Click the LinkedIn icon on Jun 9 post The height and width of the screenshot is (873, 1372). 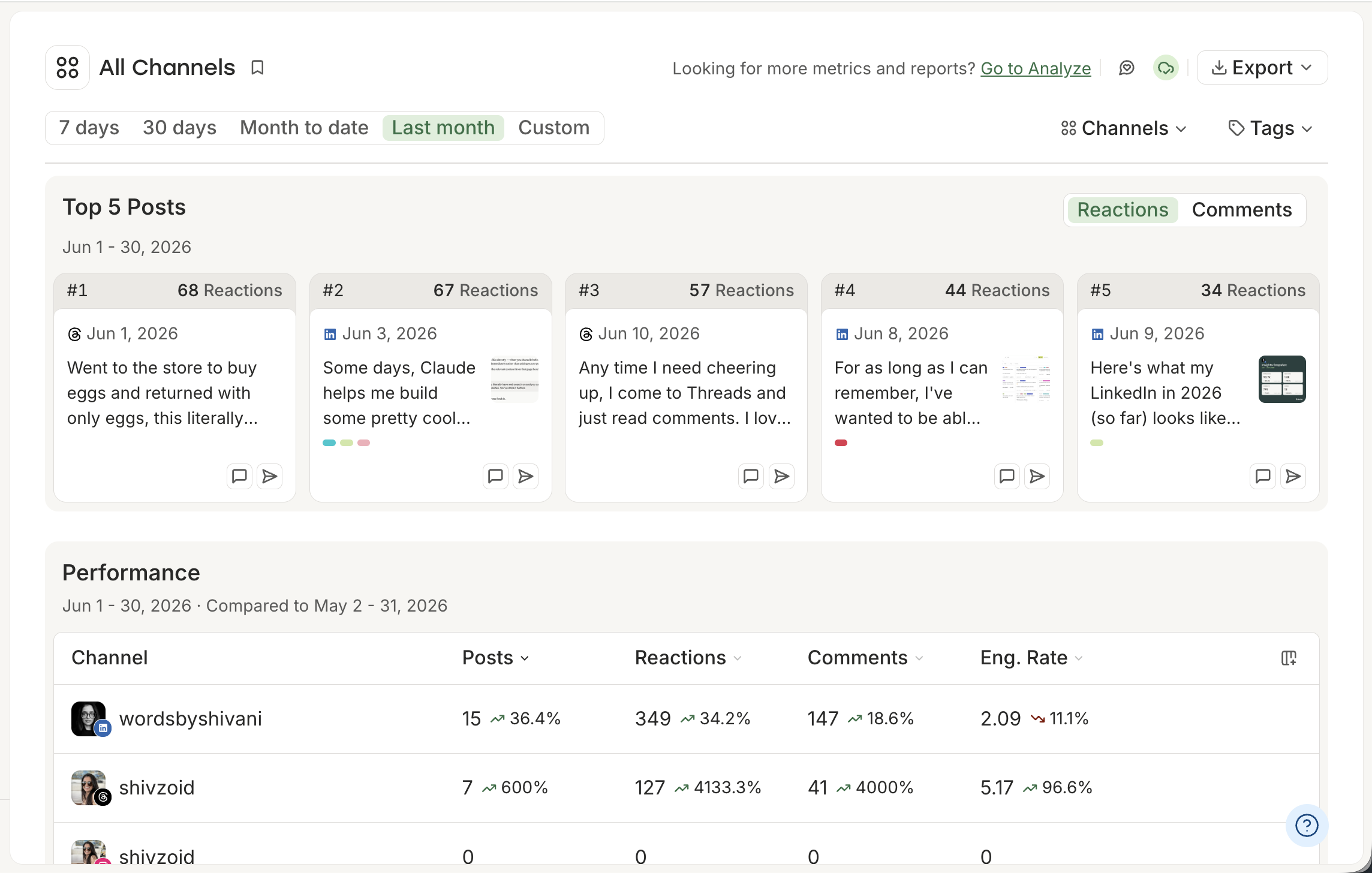pos(1097,334)
